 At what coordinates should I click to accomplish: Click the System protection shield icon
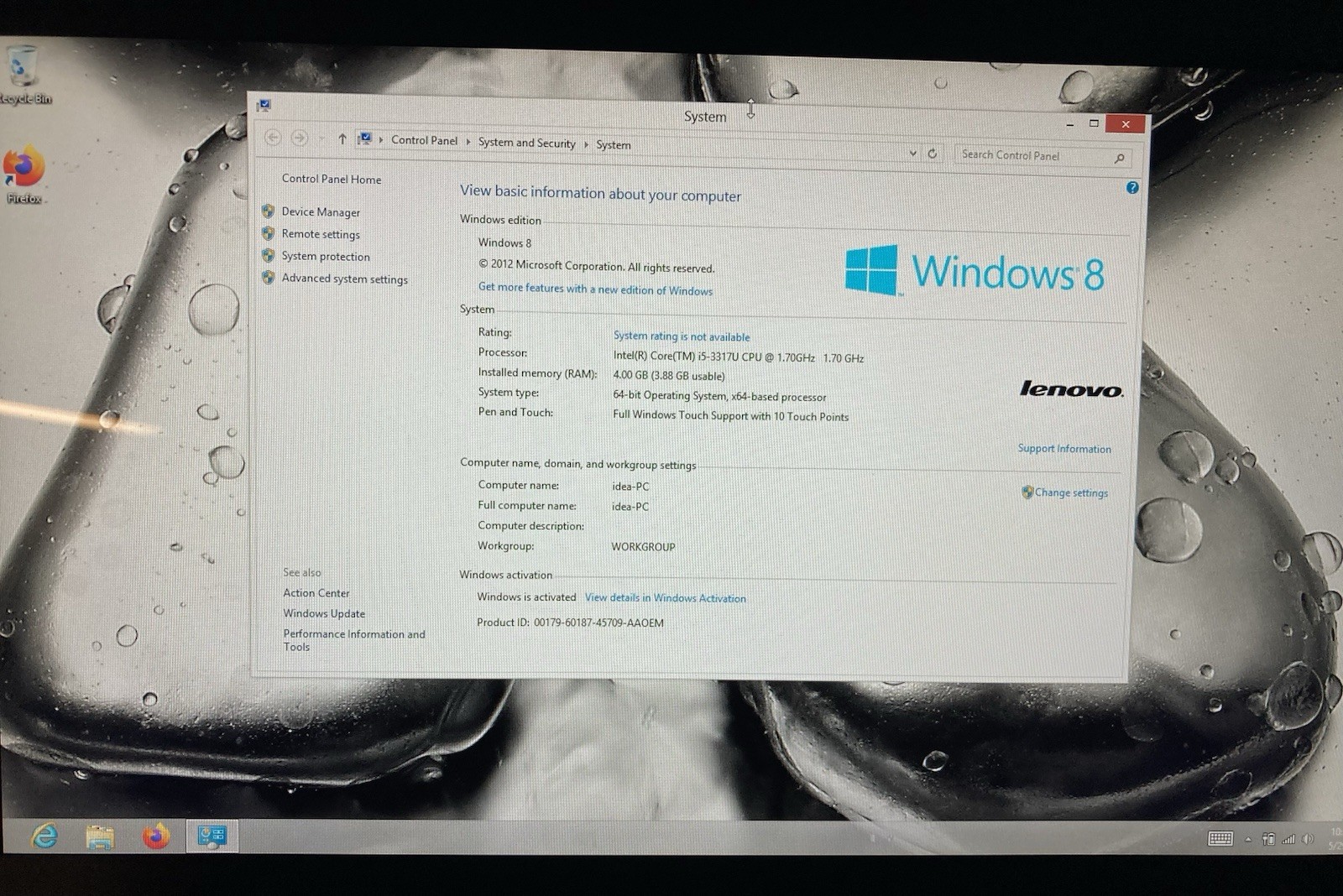coord(269,255)
